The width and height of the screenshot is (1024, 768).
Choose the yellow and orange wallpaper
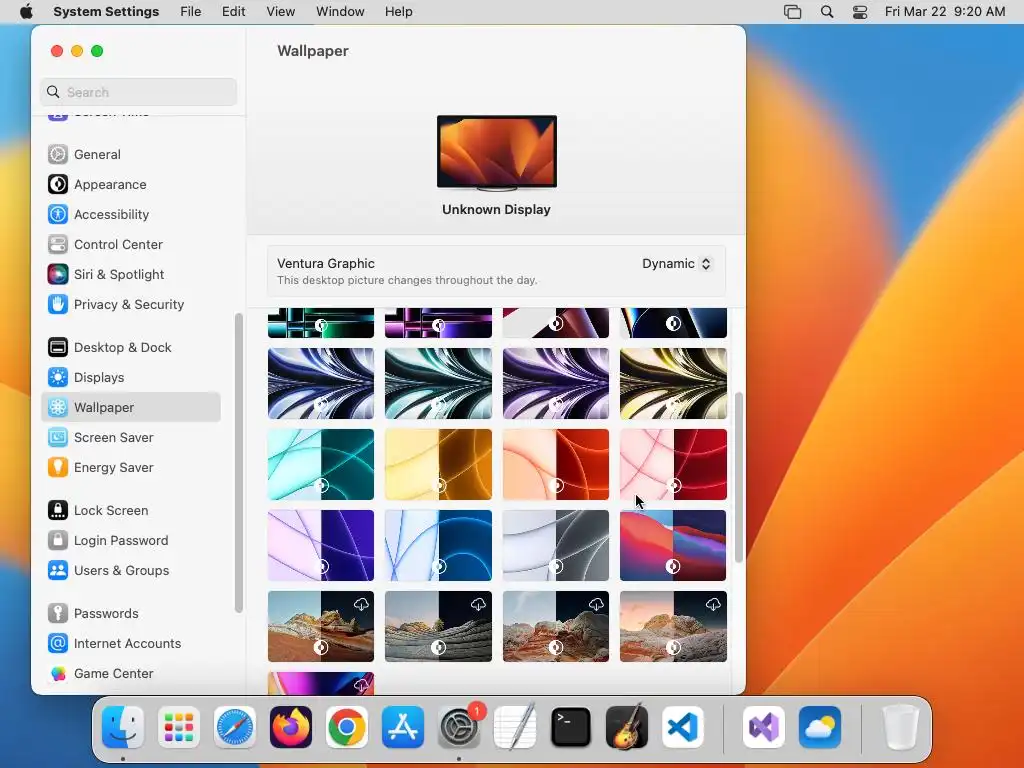click(x=438, y=464)
